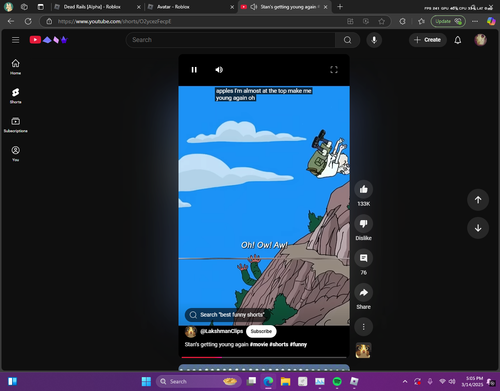Open the YouTube account avatar menu
Viewport: 500px width, 391px height.
(480, 40)
